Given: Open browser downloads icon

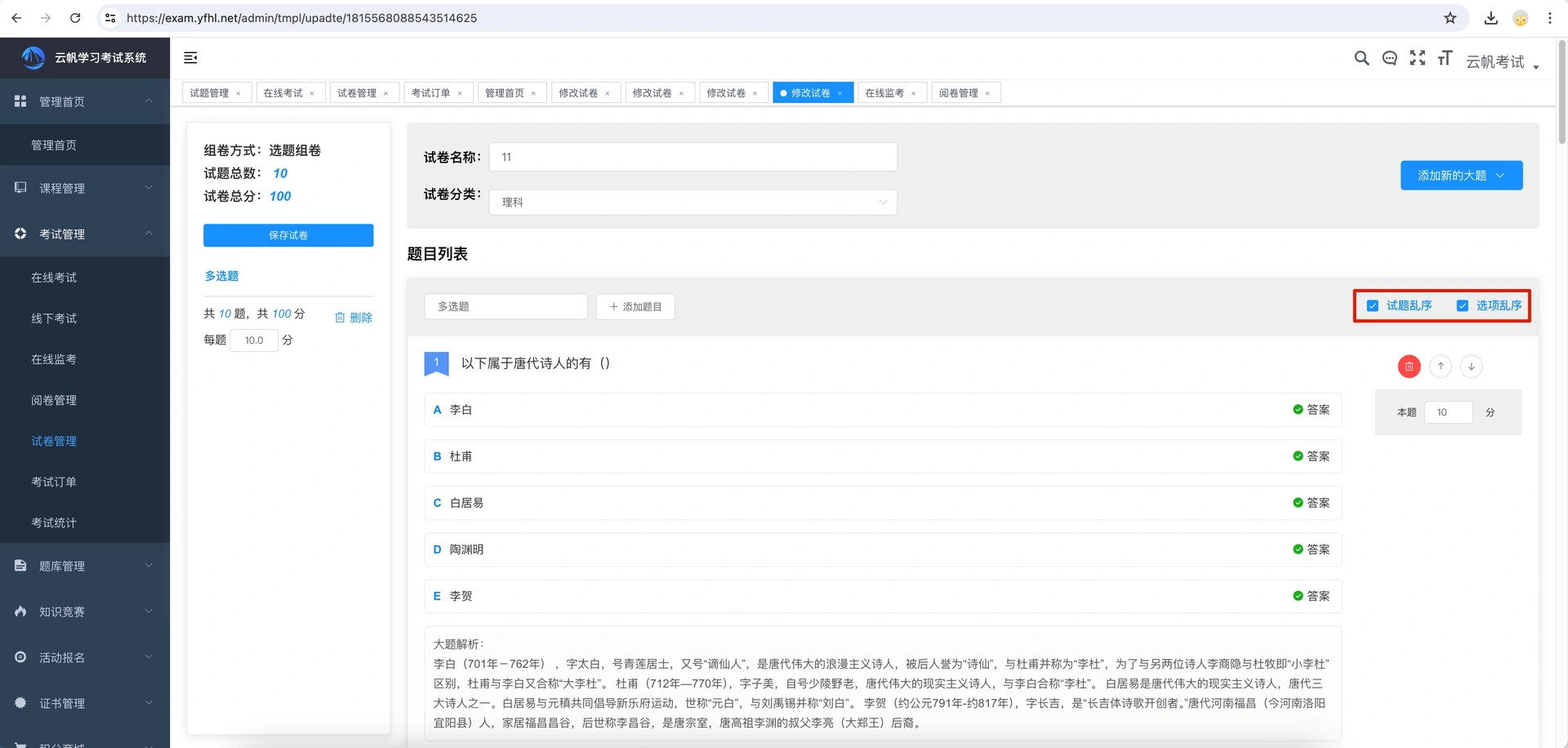Looking at the screenshot, I should pyautogui.click(x=1490, y=18).
